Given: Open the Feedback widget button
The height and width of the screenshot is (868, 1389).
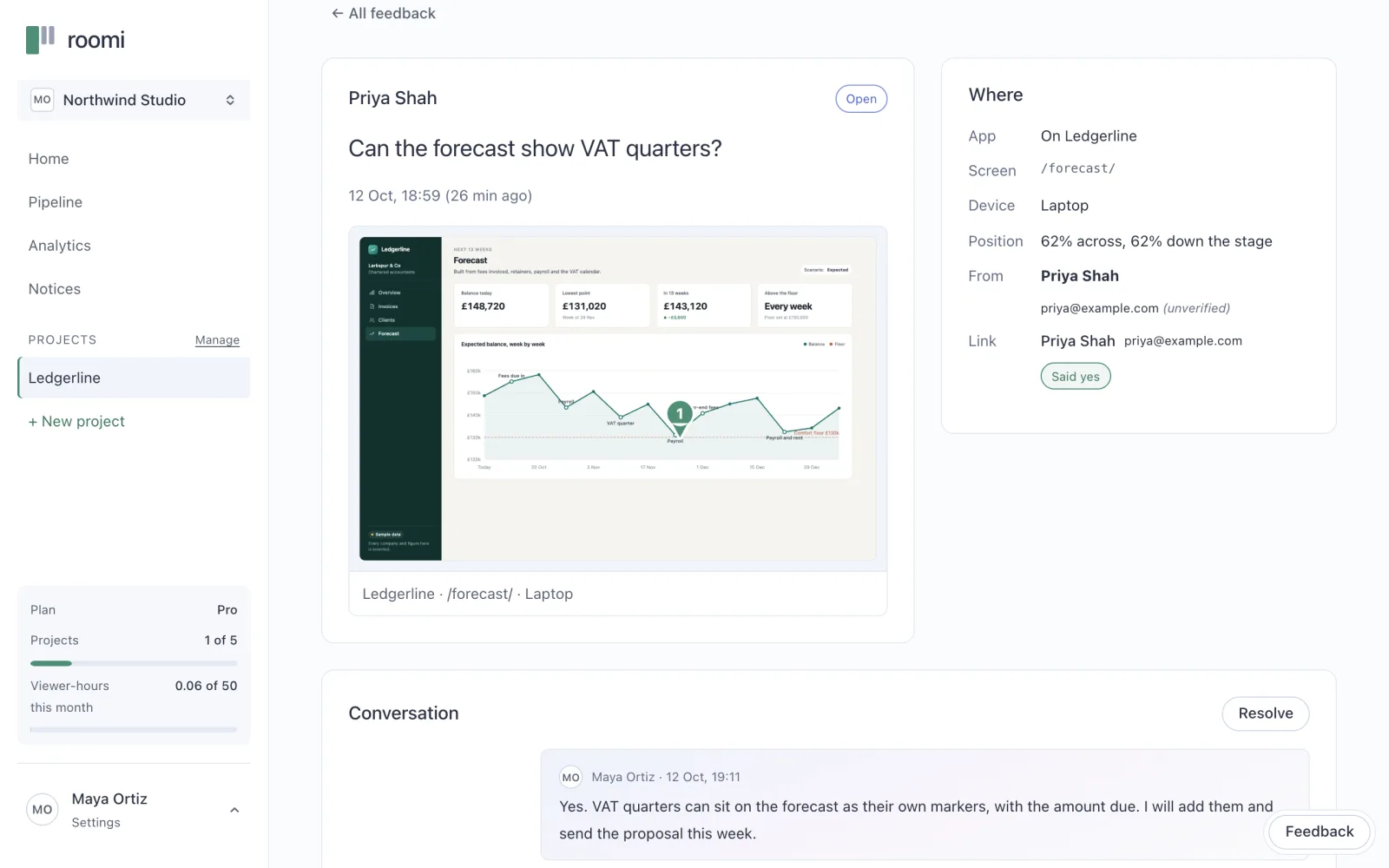Looking at the screenshot, I should click(x=1320, y=832).
